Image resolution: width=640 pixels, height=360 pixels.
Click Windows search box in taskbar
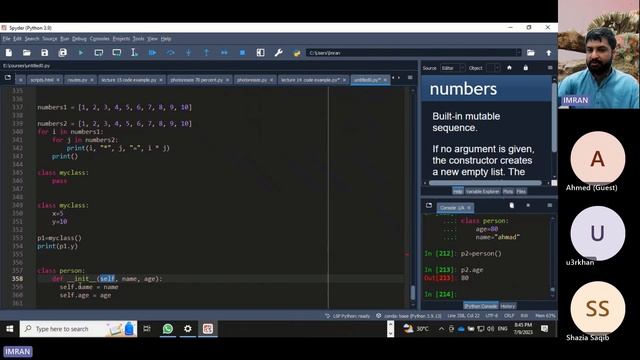tap(78, 329)
